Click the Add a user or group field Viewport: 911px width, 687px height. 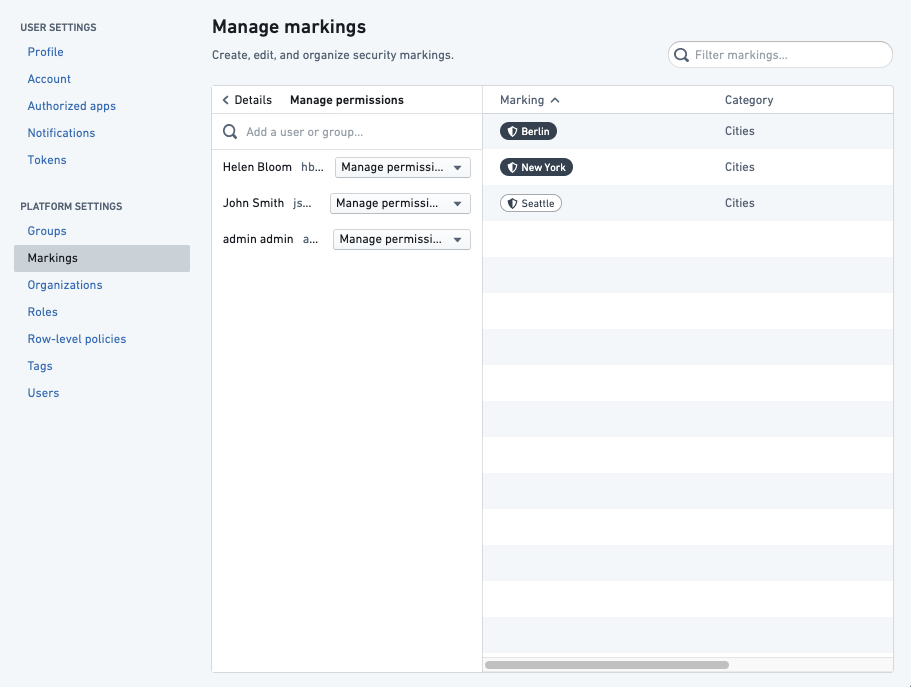(347, 132)
